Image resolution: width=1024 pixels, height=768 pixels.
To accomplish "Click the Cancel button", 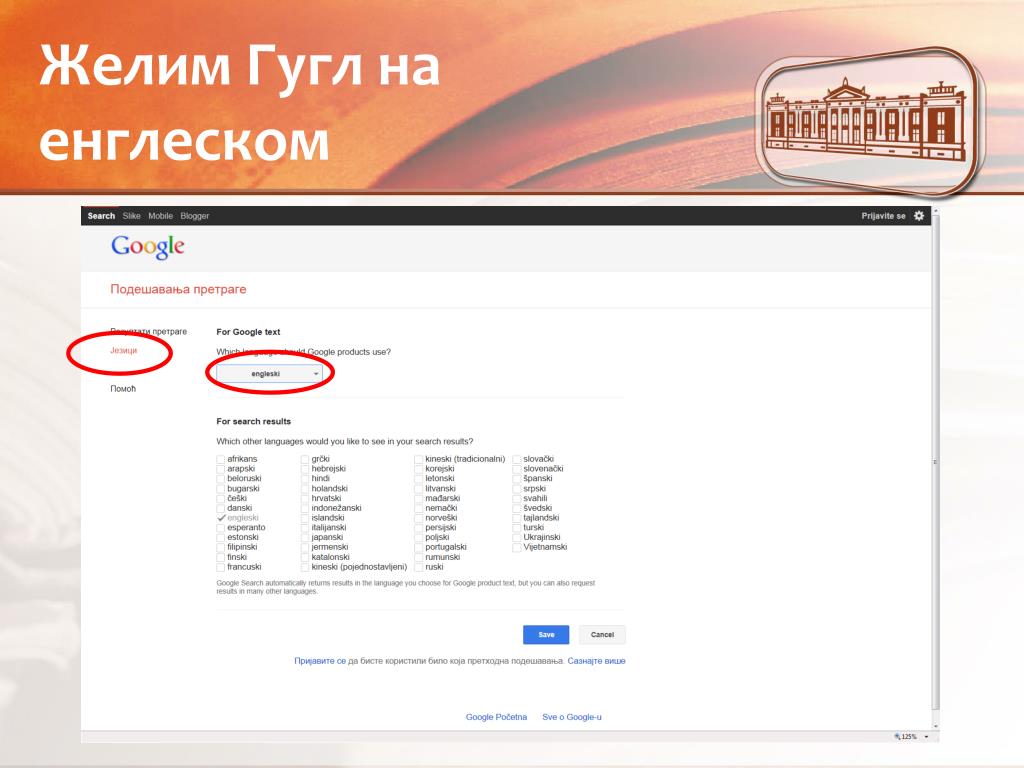I will (602, 635).
